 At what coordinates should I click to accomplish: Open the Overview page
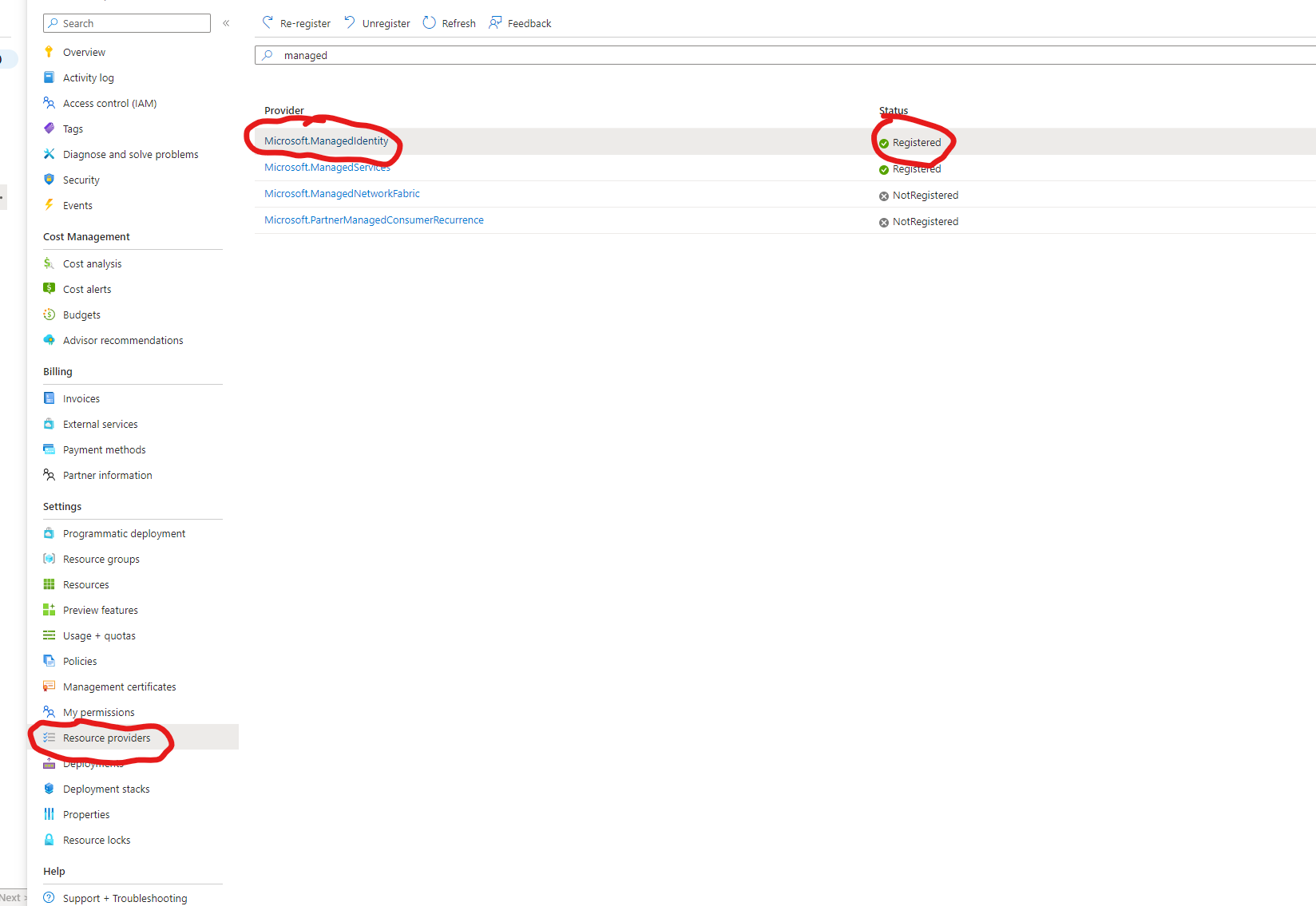(84, 52)
